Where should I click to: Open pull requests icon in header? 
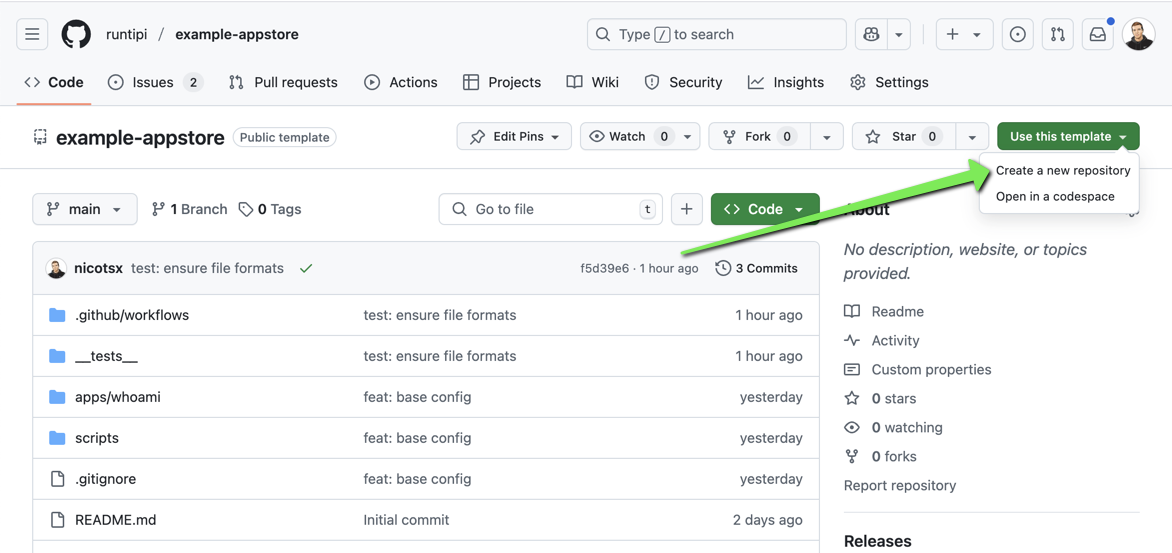pyautogui.click(x=1057, y=34)
